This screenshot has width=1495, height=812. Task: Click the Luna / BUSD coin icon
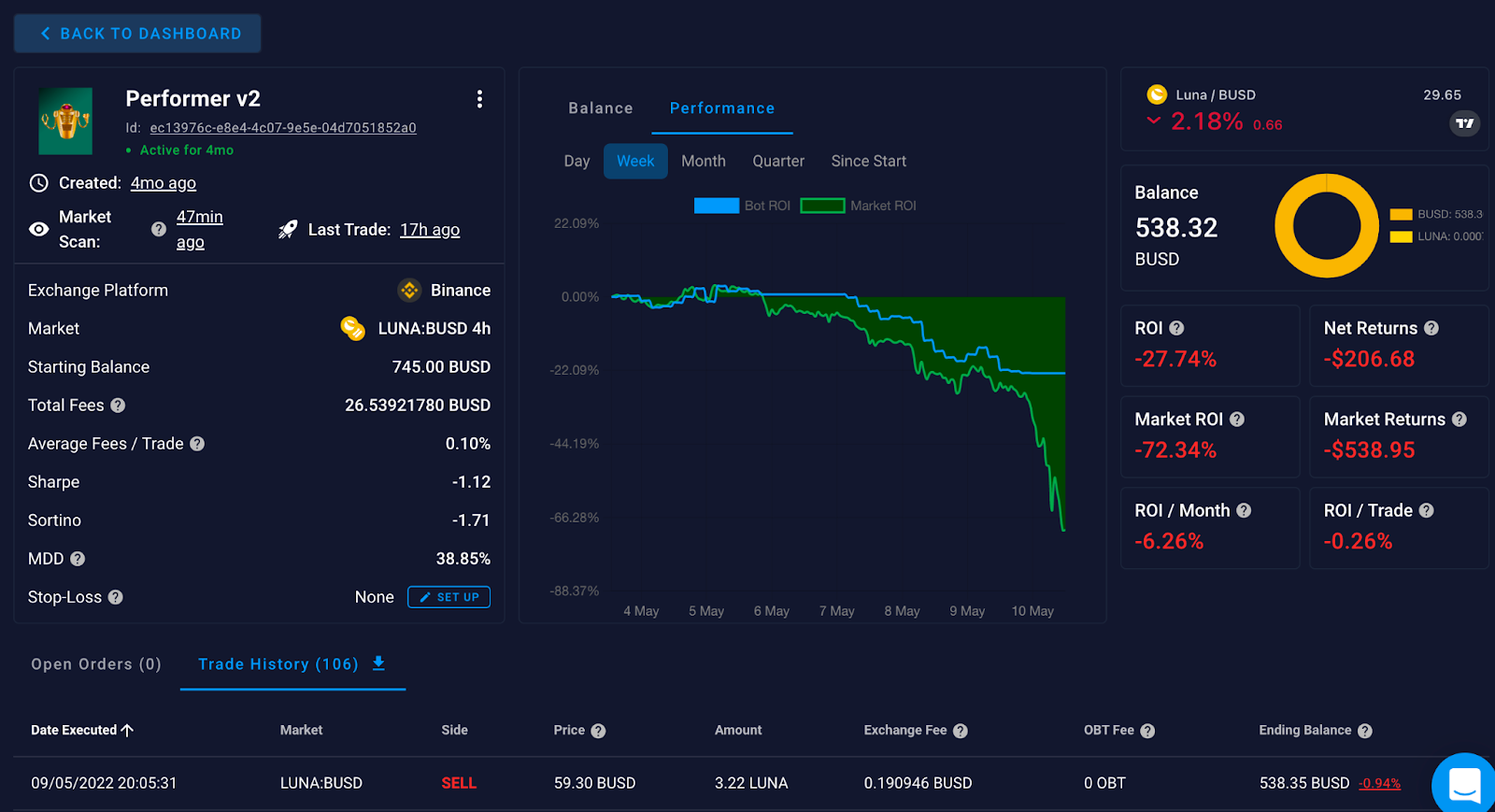point(1157,94)
